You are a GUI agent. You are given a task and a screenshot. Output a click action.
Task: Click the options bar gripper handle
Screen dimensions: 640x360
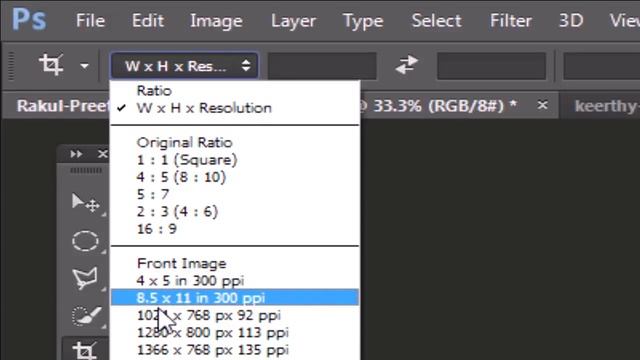[11, 65]
